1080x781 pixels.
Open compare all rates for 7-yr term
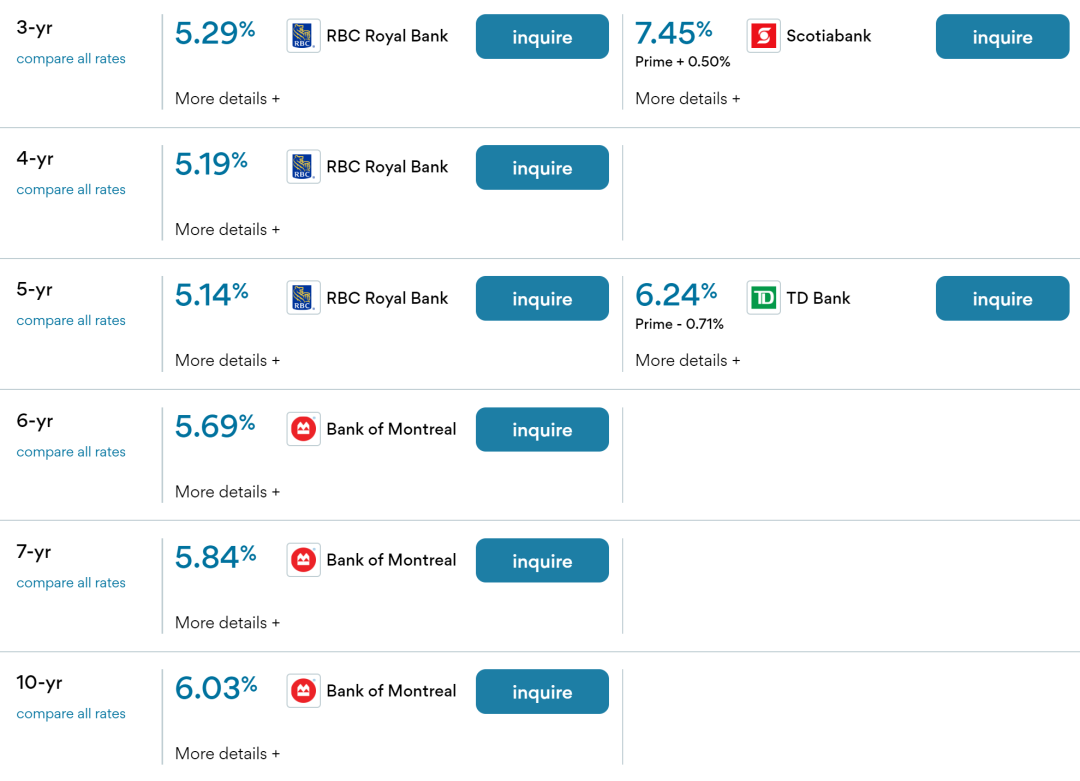click(x=71, y=583)
